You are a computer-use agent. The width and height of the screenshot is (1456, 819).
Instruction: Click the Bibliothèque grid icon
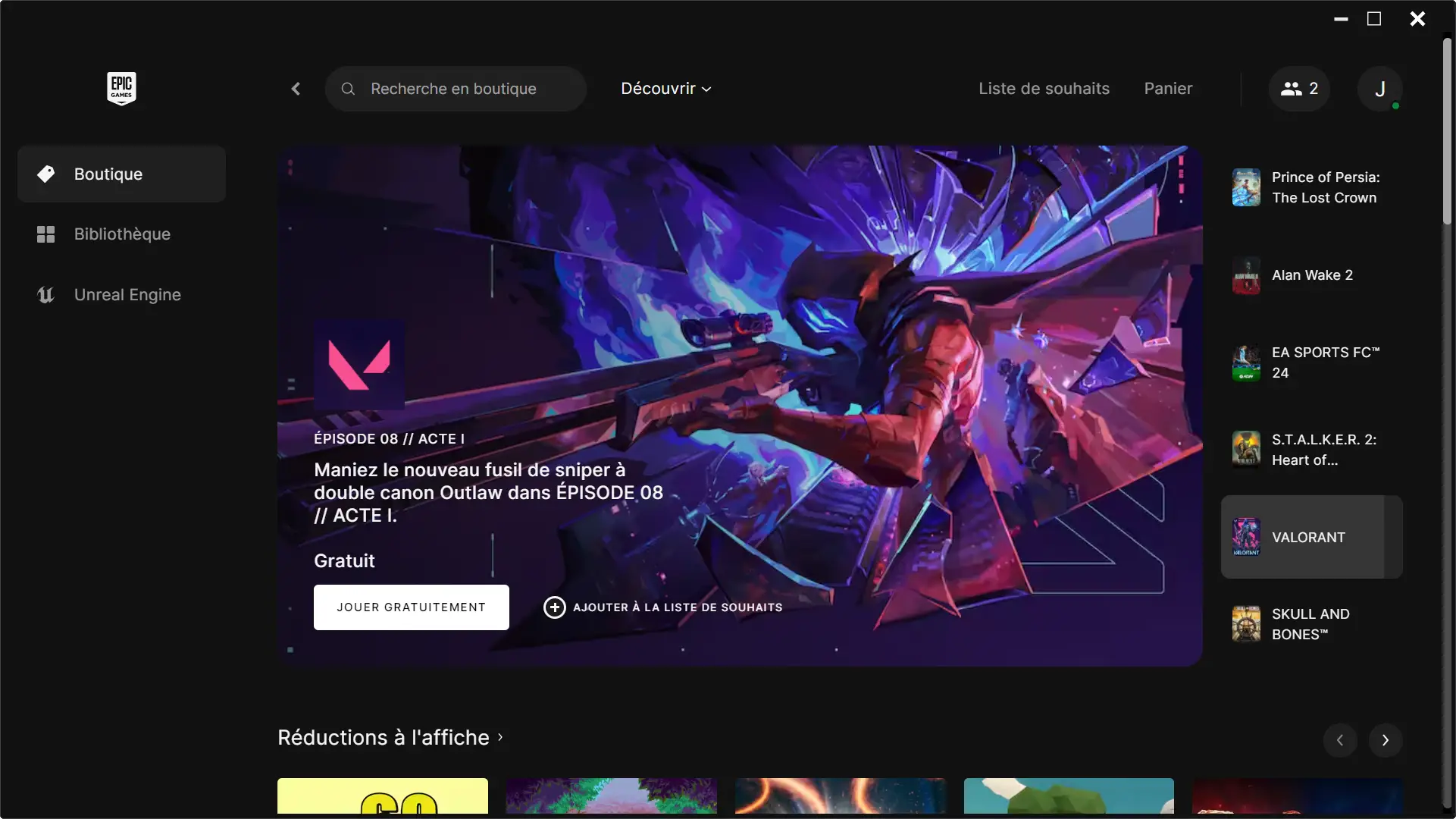tap(45, 234)
